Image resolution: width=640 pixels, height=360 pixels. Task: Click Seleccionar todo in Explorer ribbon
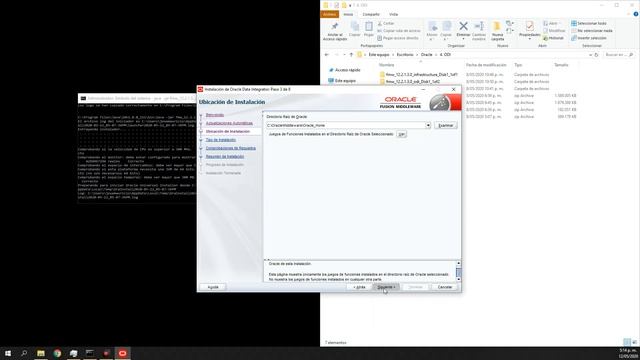(x=589, y=24)
